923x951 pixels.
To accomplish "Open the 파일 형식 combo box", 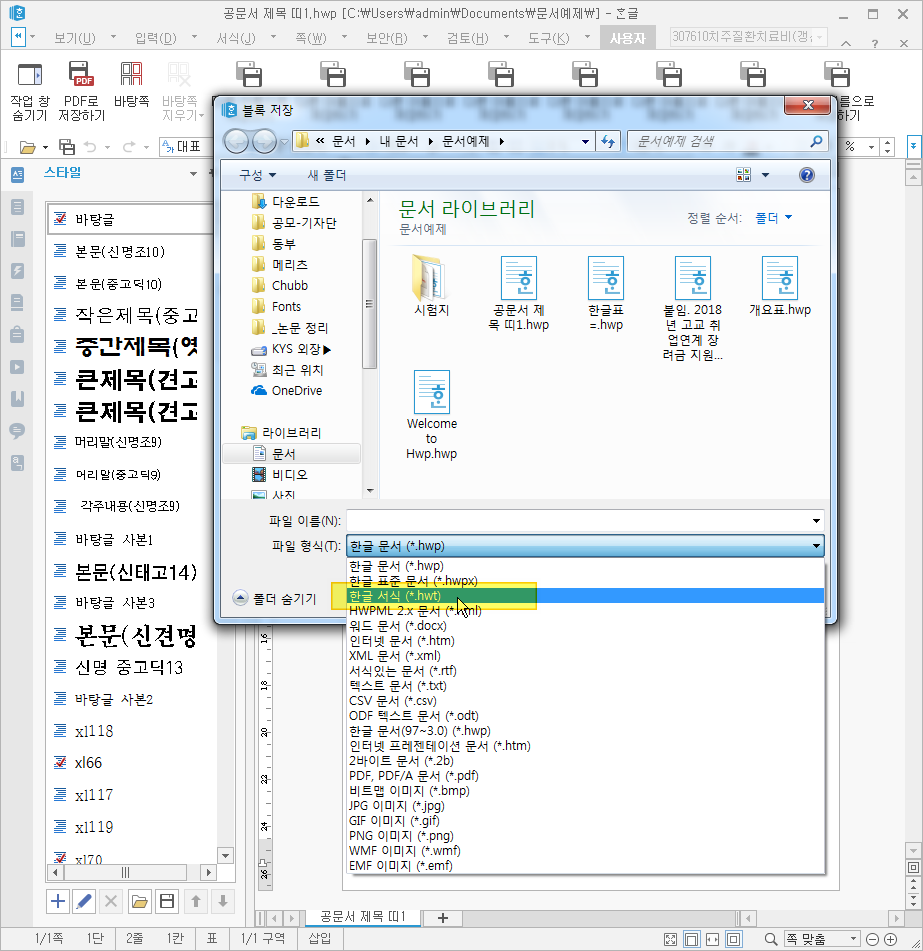I will 585,546.
